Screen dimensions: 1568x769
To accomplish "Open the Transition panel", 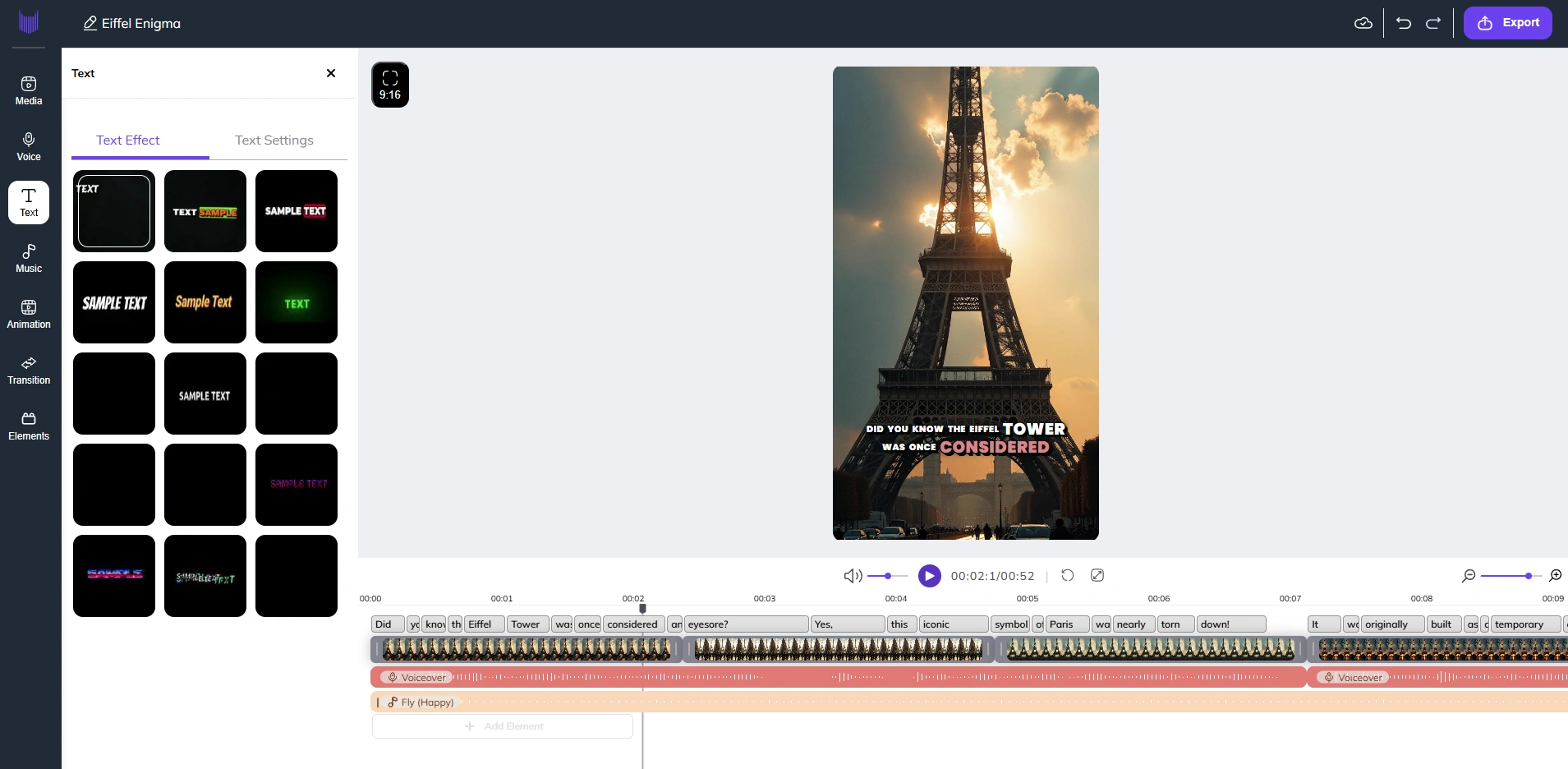I will (x=29, y=370).
